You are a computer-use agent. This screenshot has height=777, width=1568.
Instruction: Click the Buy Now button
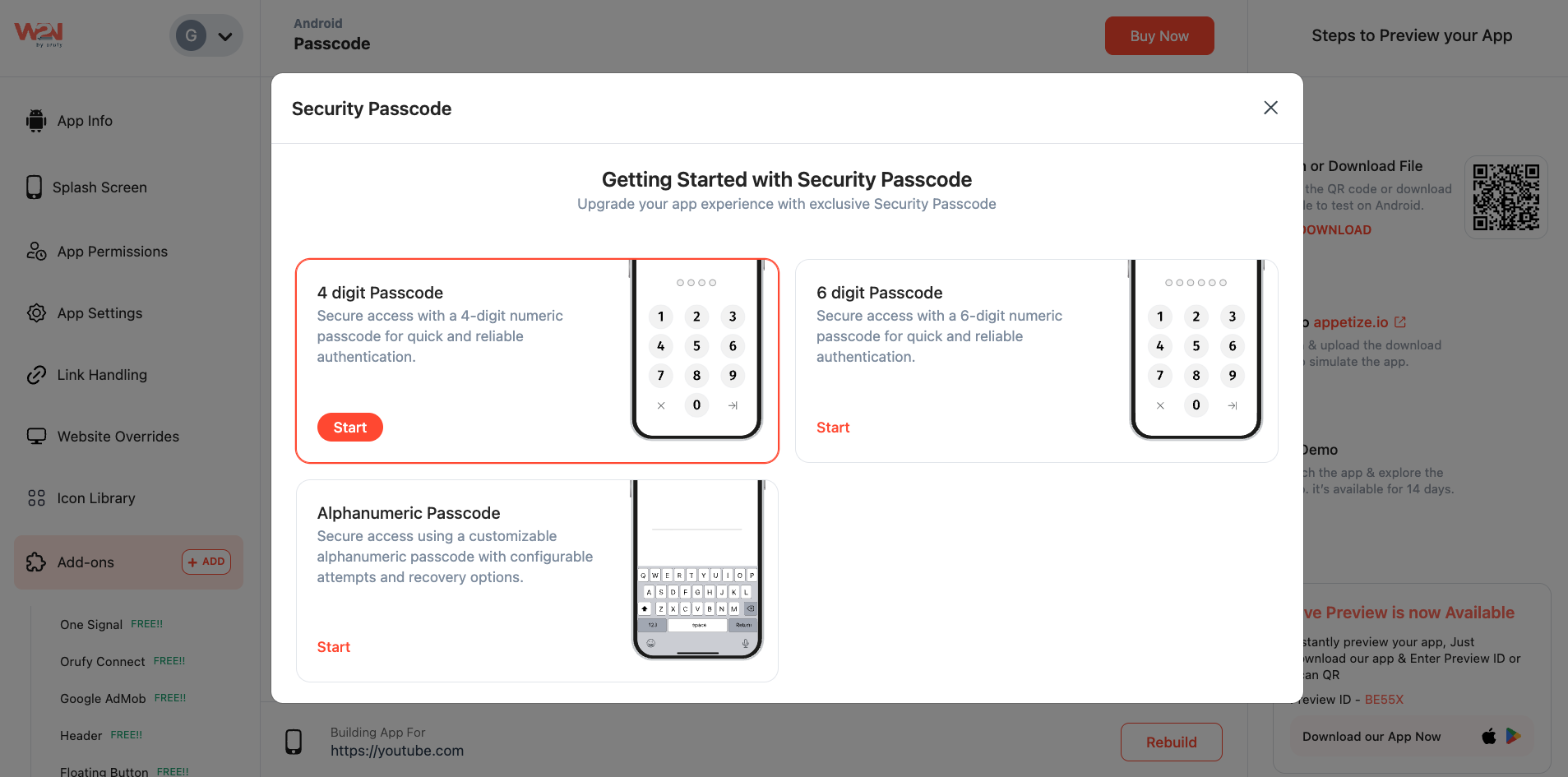point(1159,36)
